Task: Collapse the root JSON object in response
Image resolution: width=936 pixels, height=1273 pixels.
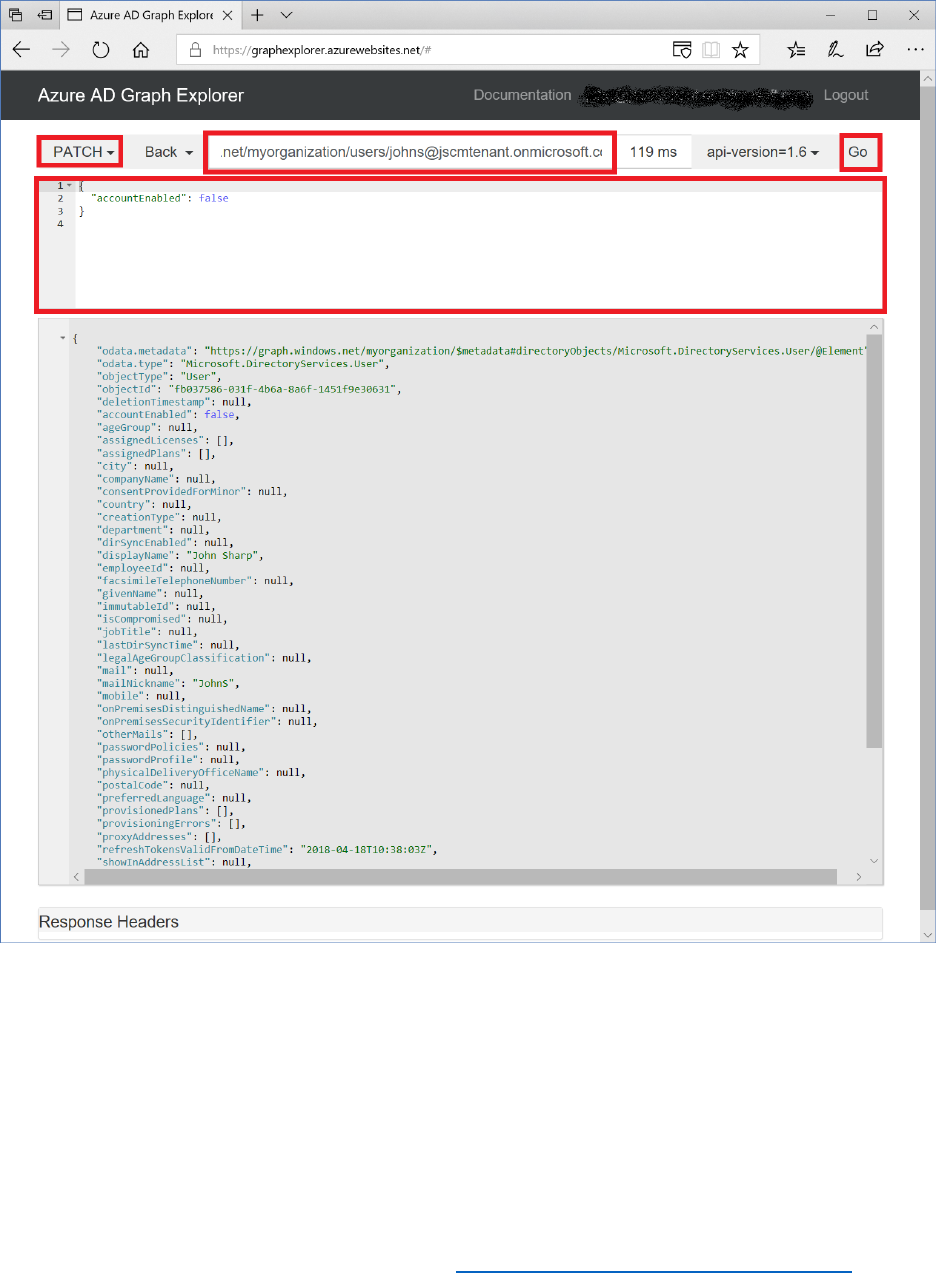Action: click(64, 338)
